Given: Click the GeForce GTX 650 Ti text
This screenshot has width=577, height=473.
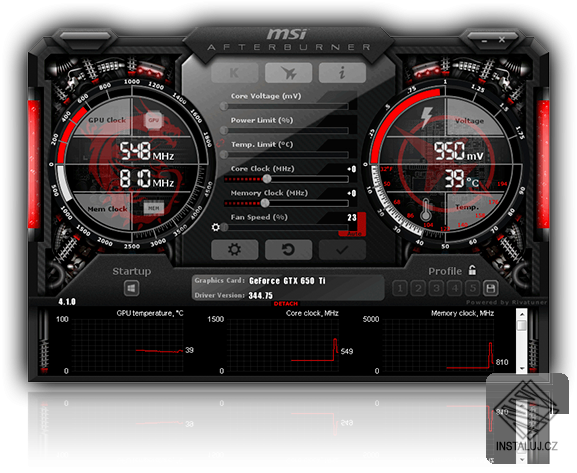Looking at the screenshot, I should coord(287,281).
